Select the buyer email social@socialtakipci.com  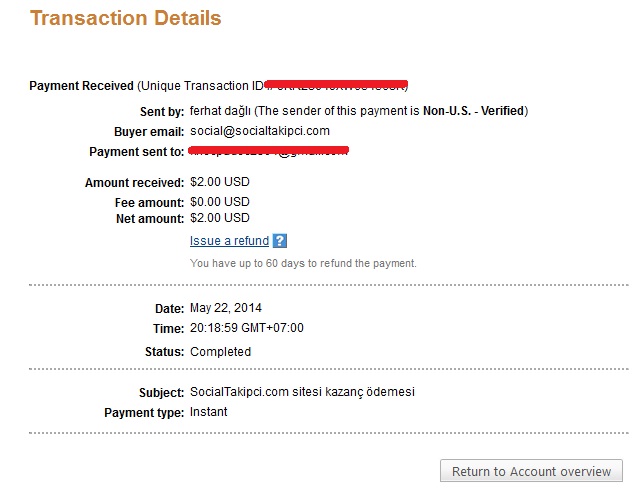tap(259, 131)
